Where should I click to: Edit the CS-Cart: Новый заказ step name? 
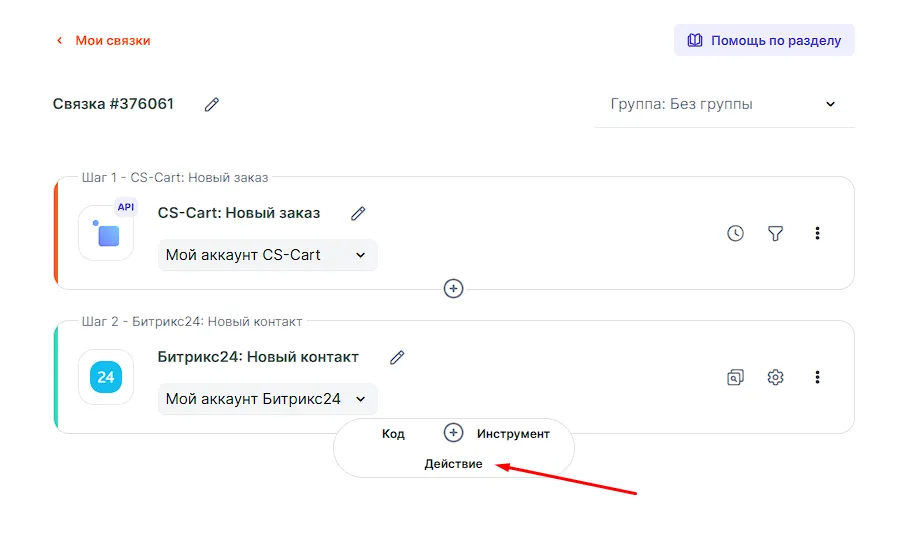point(358,213)
